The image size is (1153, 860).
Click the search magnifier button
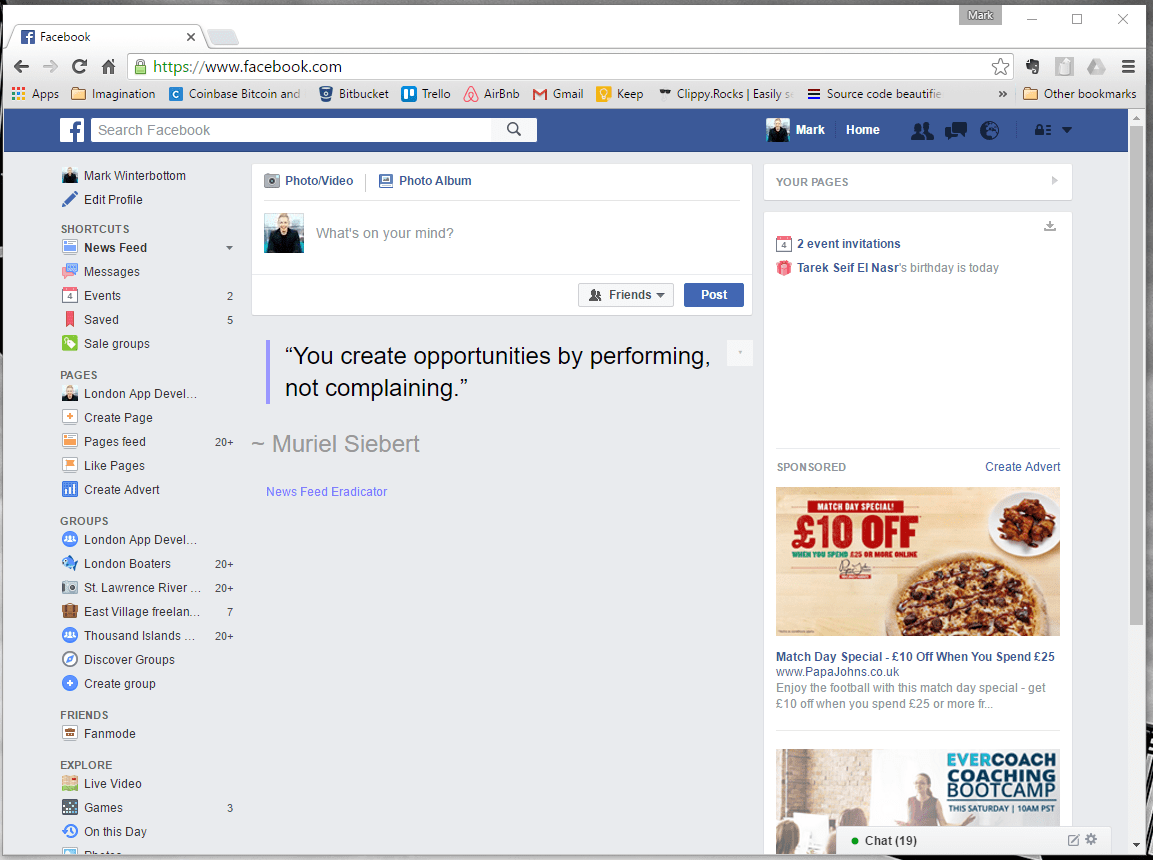(x=514, y=130)
